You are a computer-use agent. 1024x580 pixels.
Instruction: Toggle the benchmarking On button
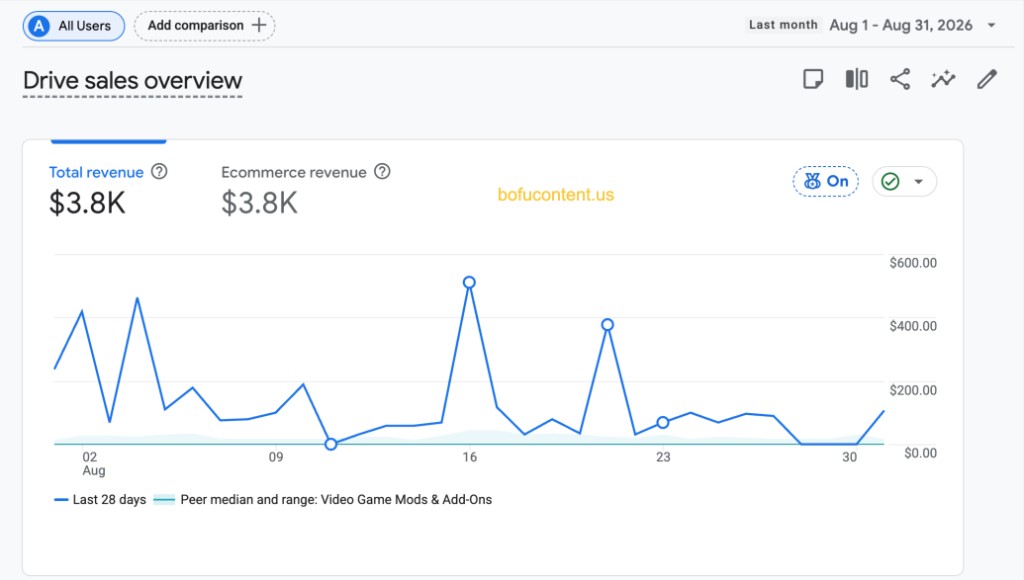(826, 182)
